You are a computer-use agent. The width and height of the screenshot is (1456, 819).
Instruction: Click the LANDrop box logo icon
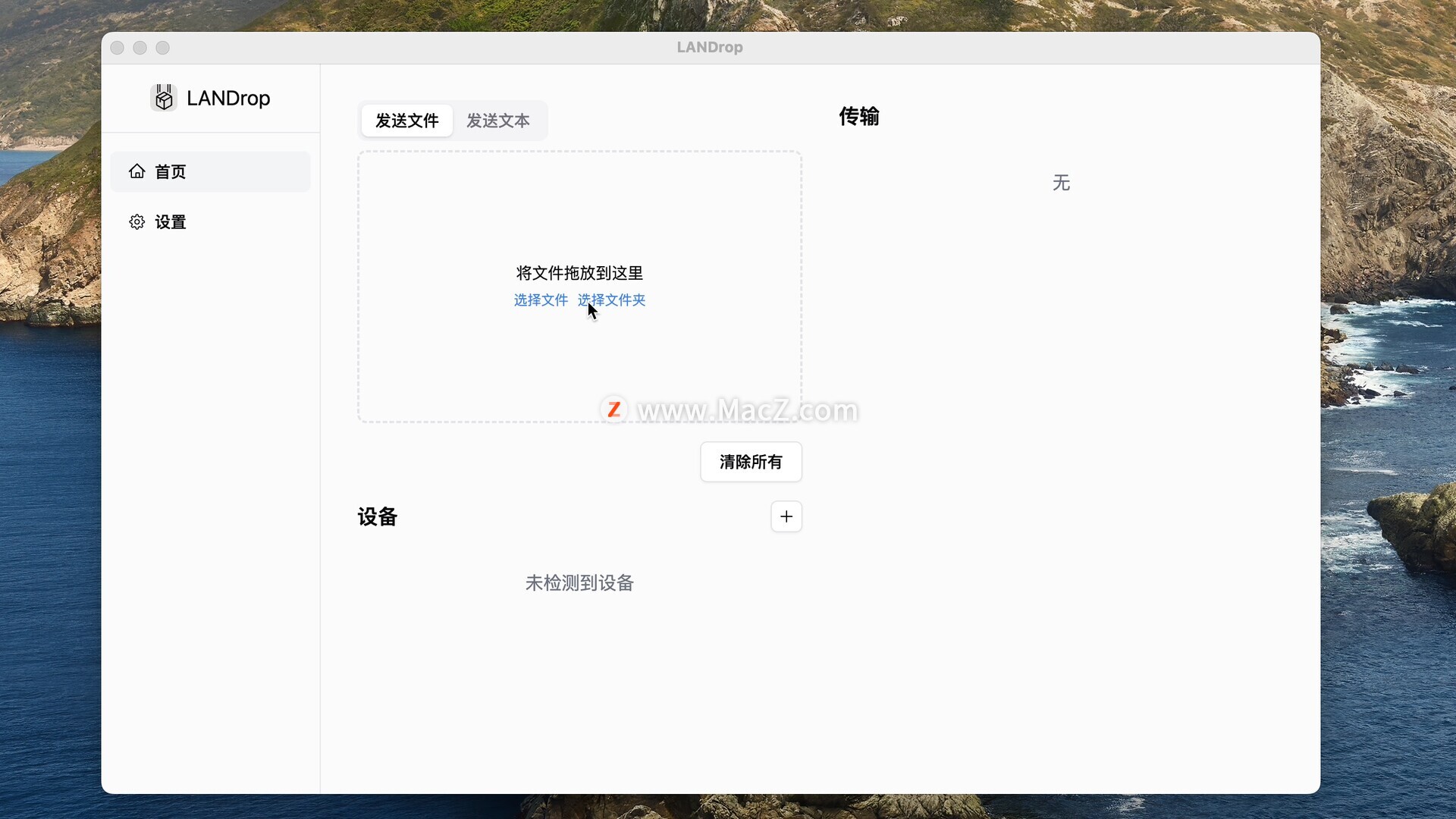(164, 98)
